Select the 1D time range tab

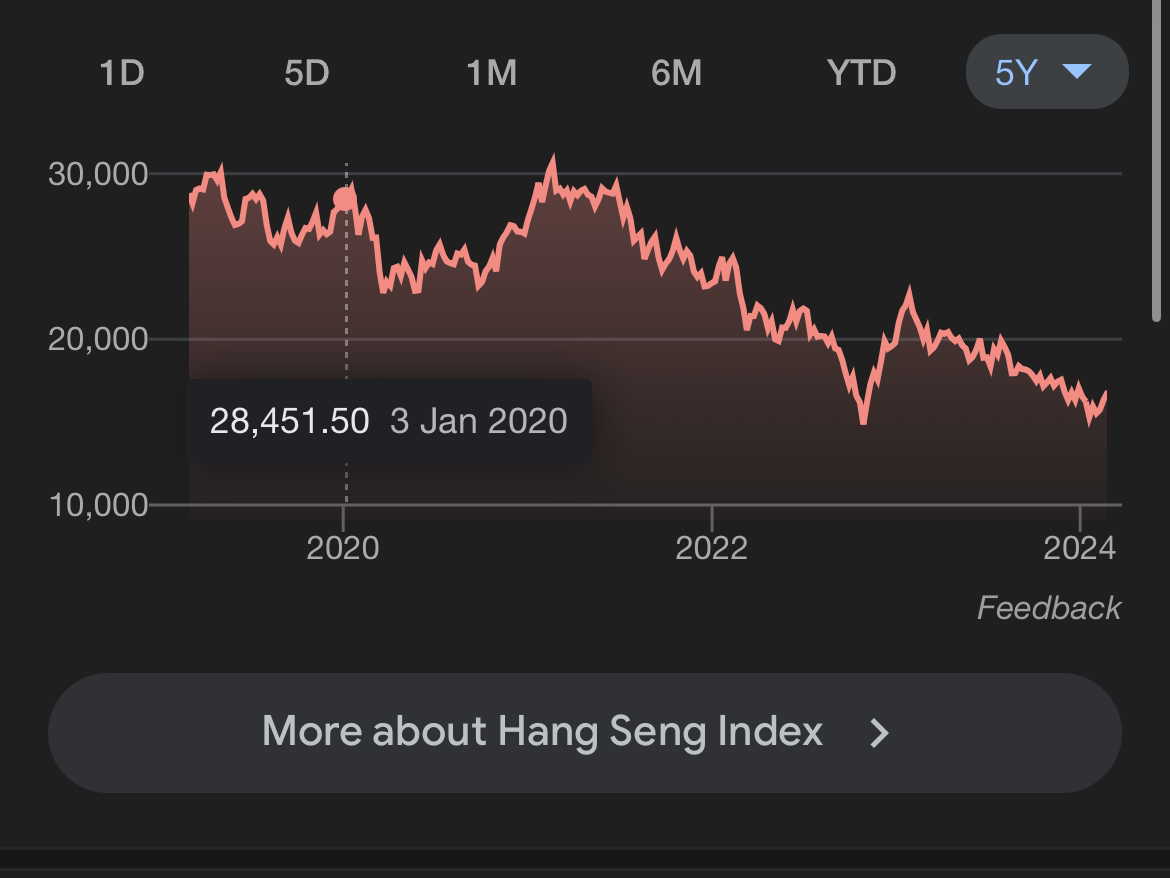point(122,73)
